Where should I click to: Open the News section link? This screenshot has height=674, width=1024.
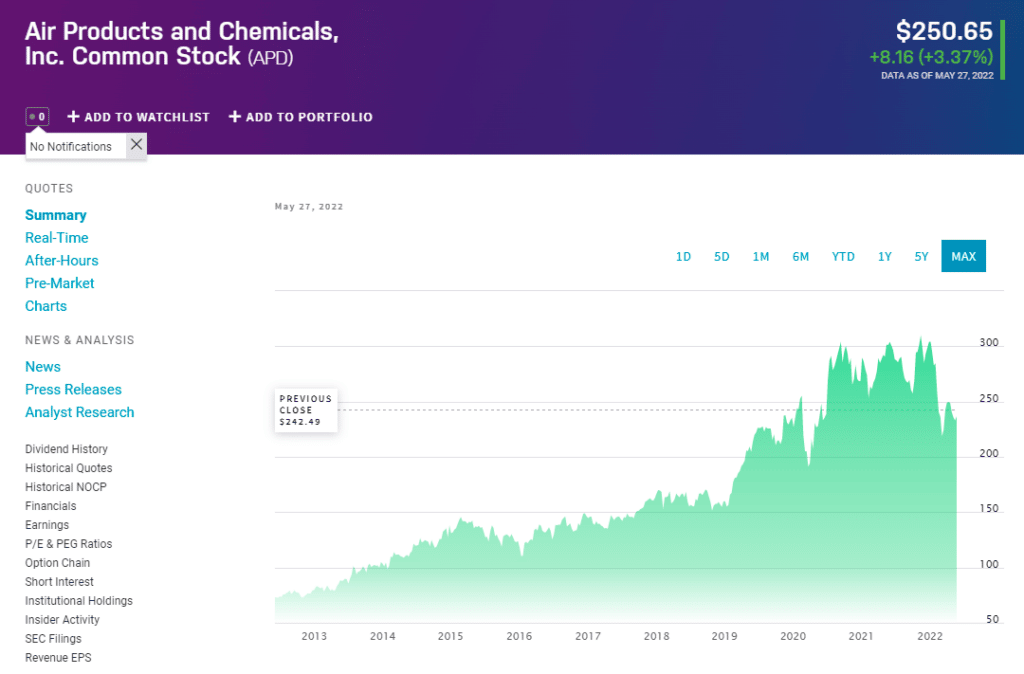click(x=43, y=367)
